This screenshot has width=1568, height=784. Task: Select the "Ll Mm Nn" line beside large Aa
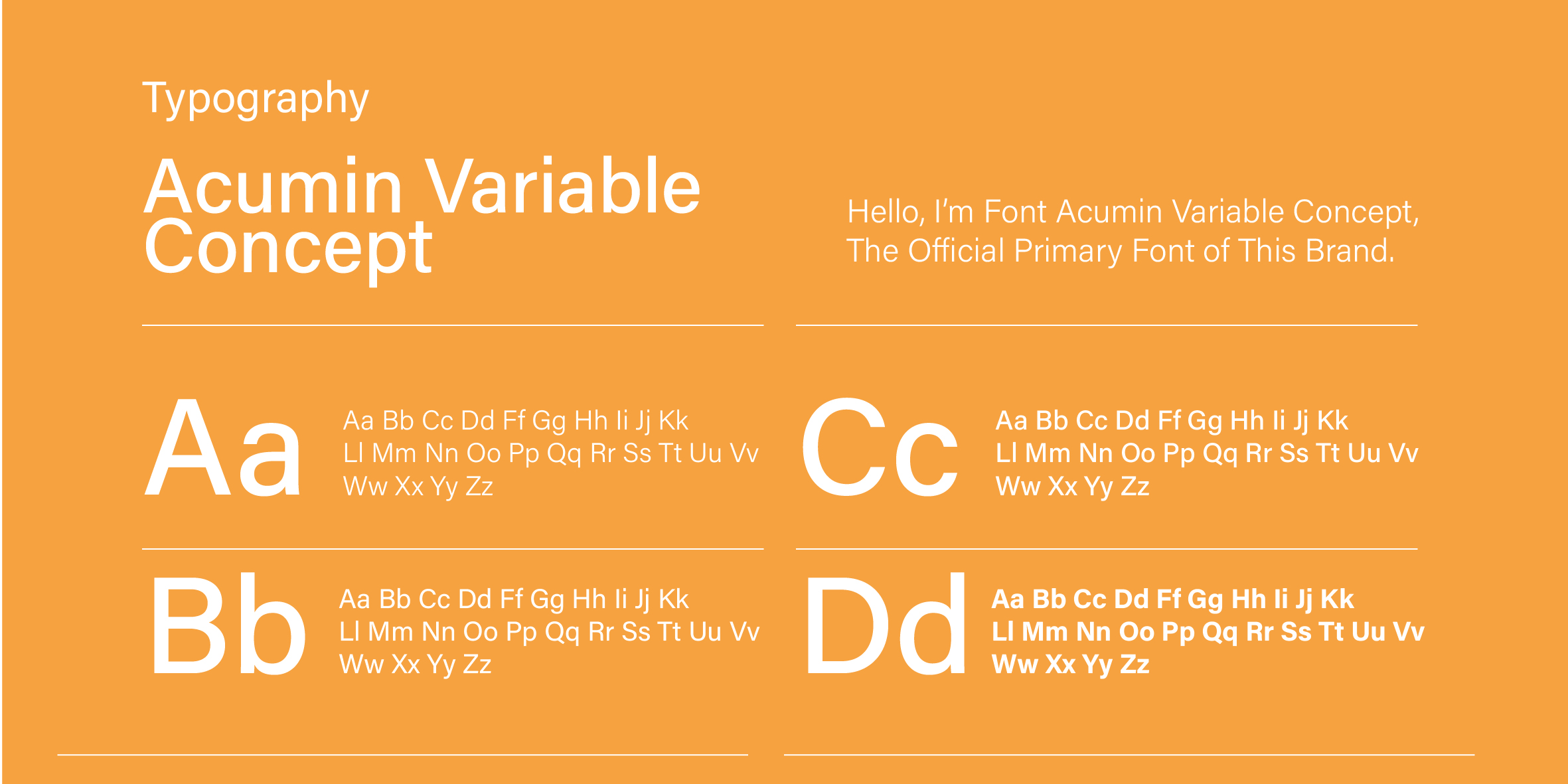pyautogui.click(x=550, y=454)
